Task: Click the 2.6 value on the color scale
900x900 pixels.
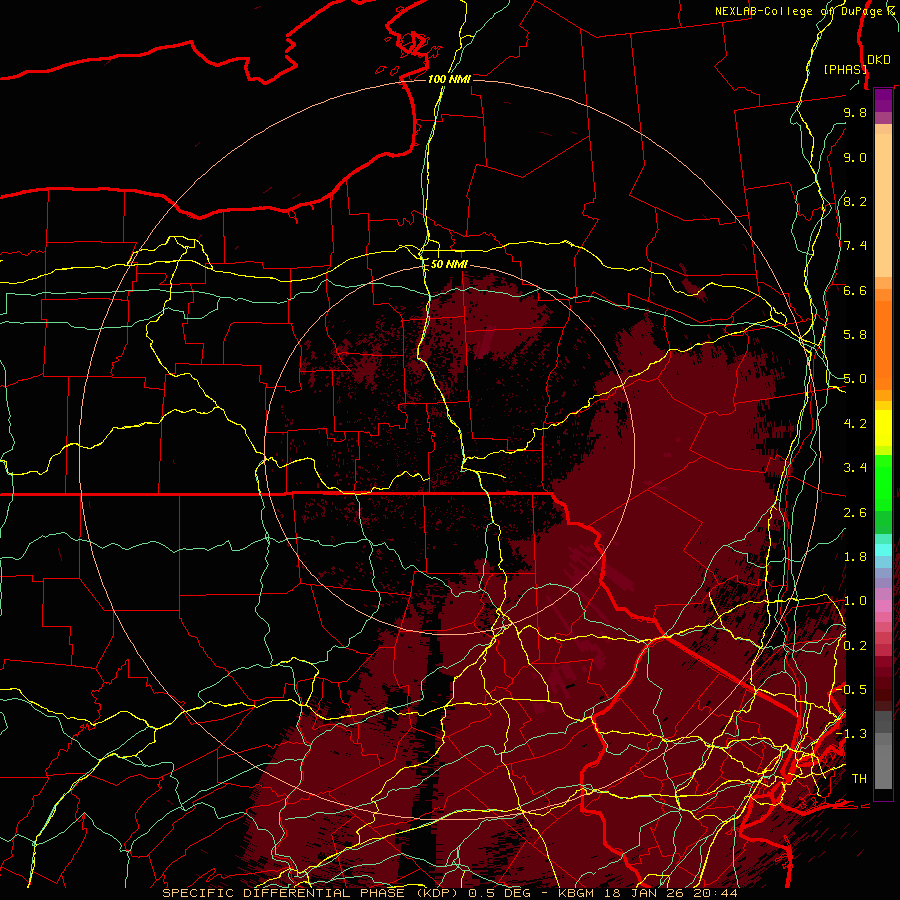Action: click(855, 513)
